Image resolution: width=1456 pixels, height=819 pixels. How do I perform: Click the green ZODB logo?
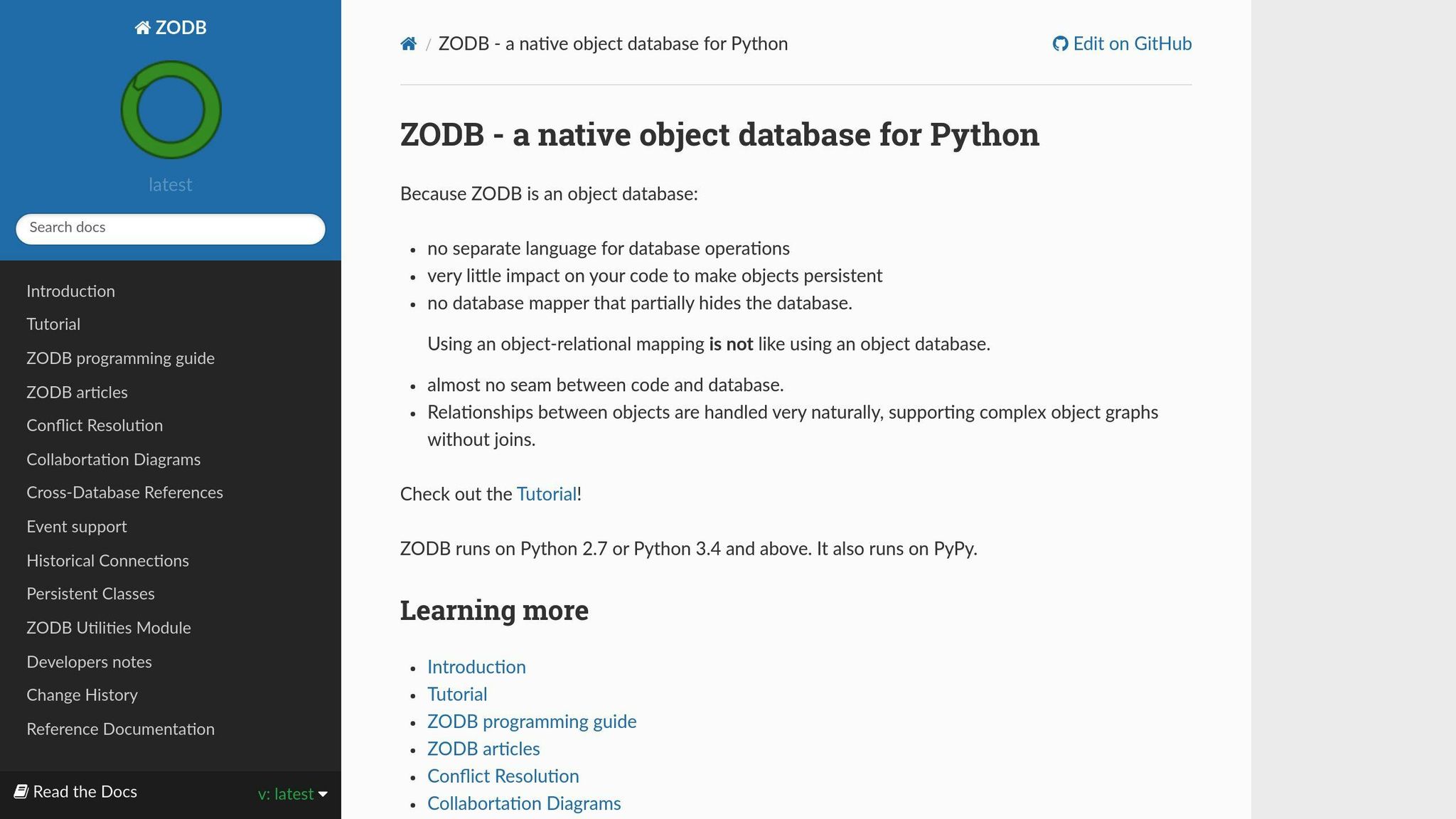tap(170, 109)
